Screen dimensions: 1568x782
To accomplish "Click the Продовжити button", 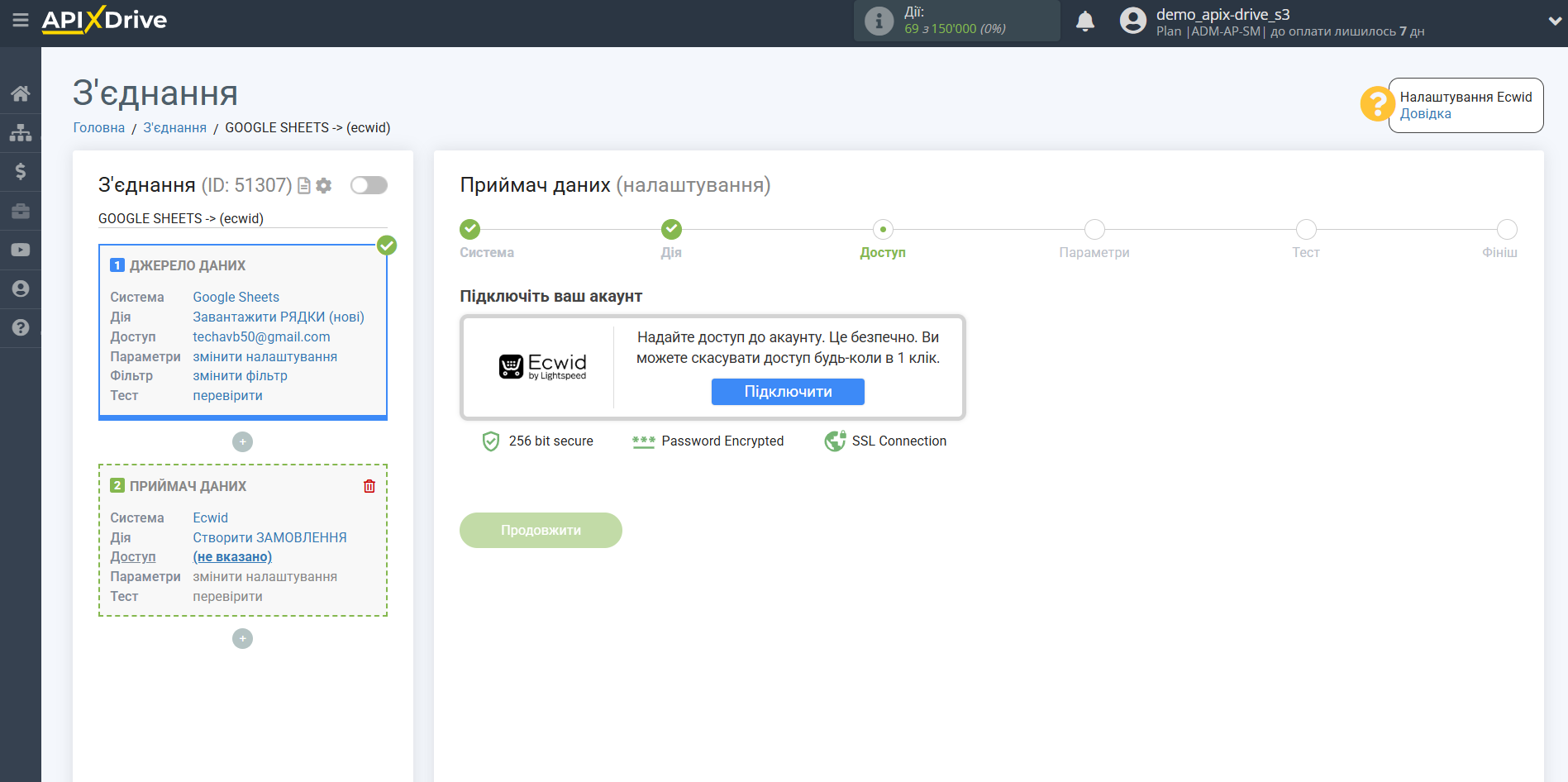I will point(541,530).
